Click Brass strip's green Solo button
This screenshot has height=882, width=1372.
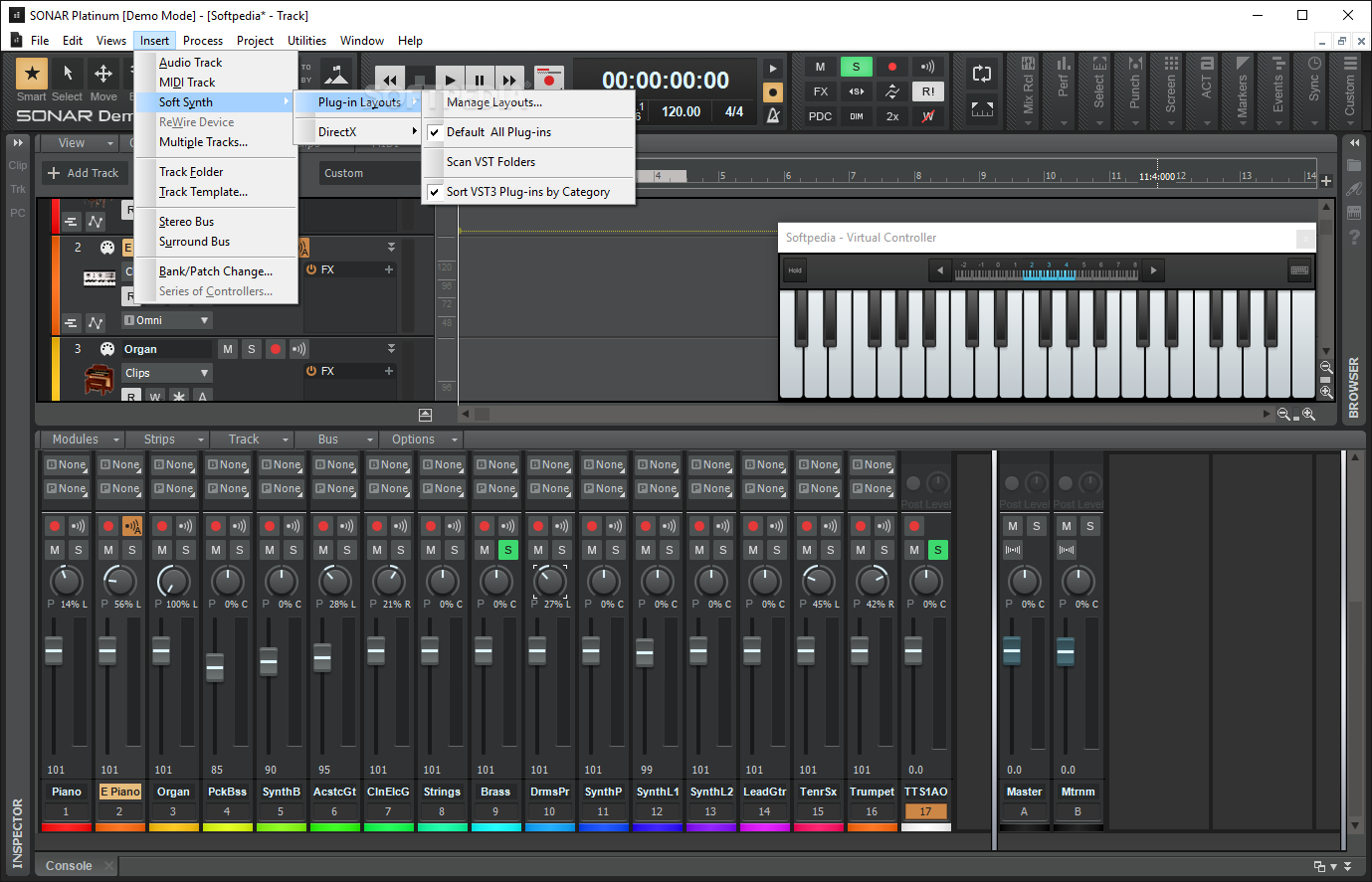tap(507, 550)
